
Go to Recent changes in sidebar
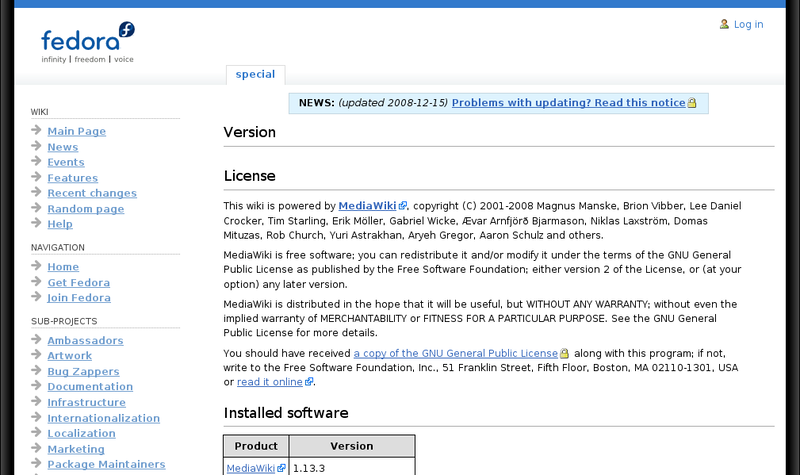(92, 193)
